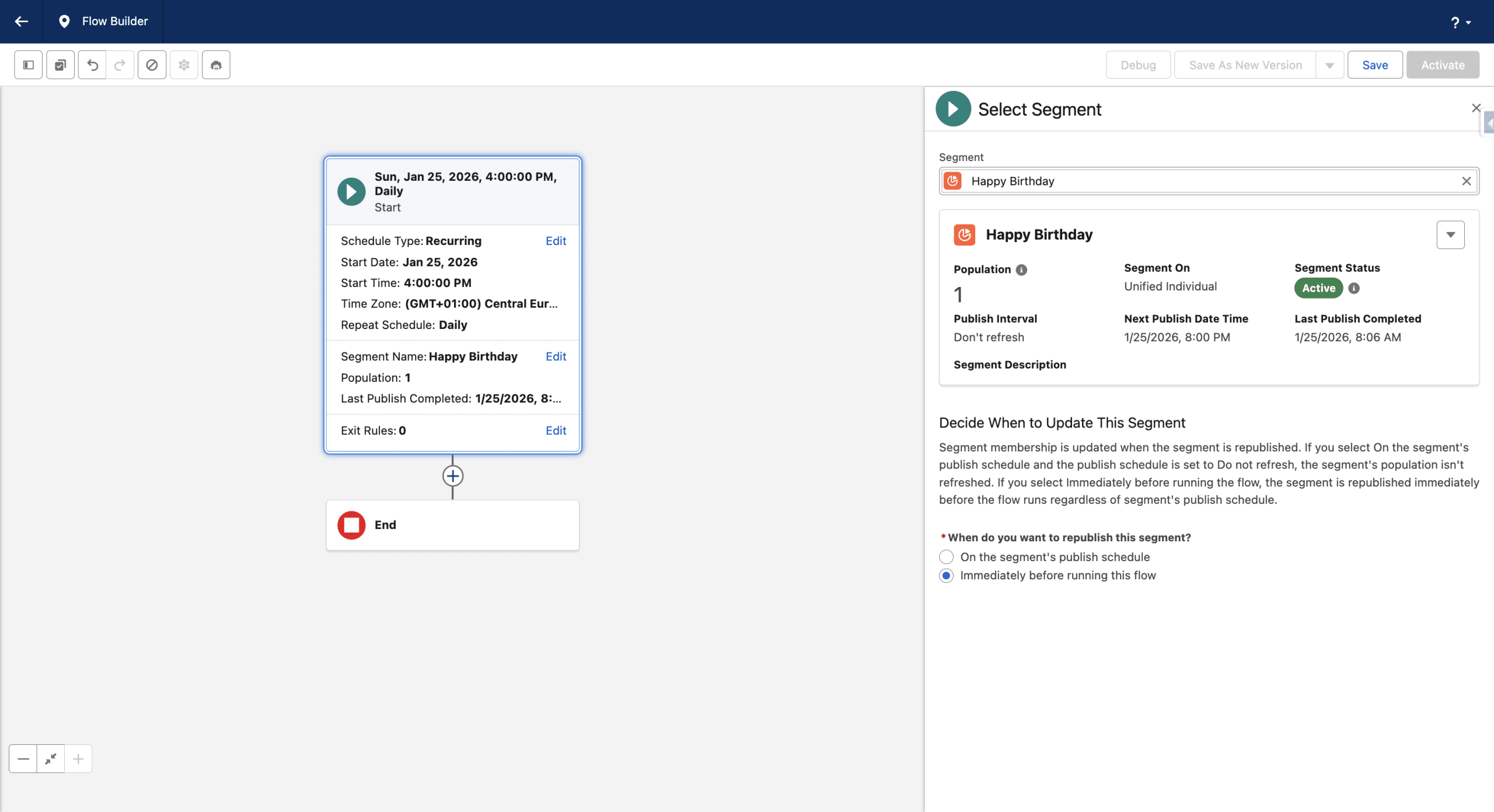Screen dimensions: 1494x812
Task: Undo the last flow change
Action: point(92,64)
